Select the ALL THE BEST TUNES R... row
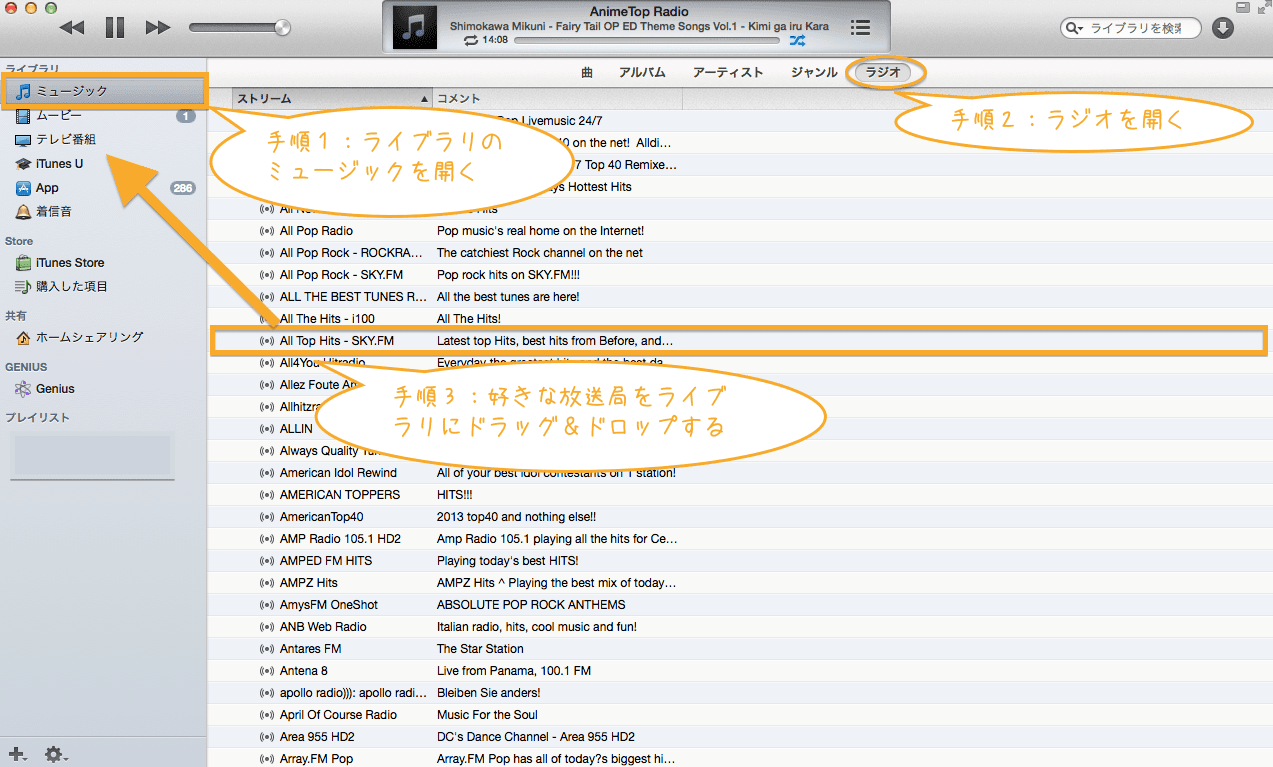Image resolution: width=1273 pixels, height=767 pixels. 740,297
